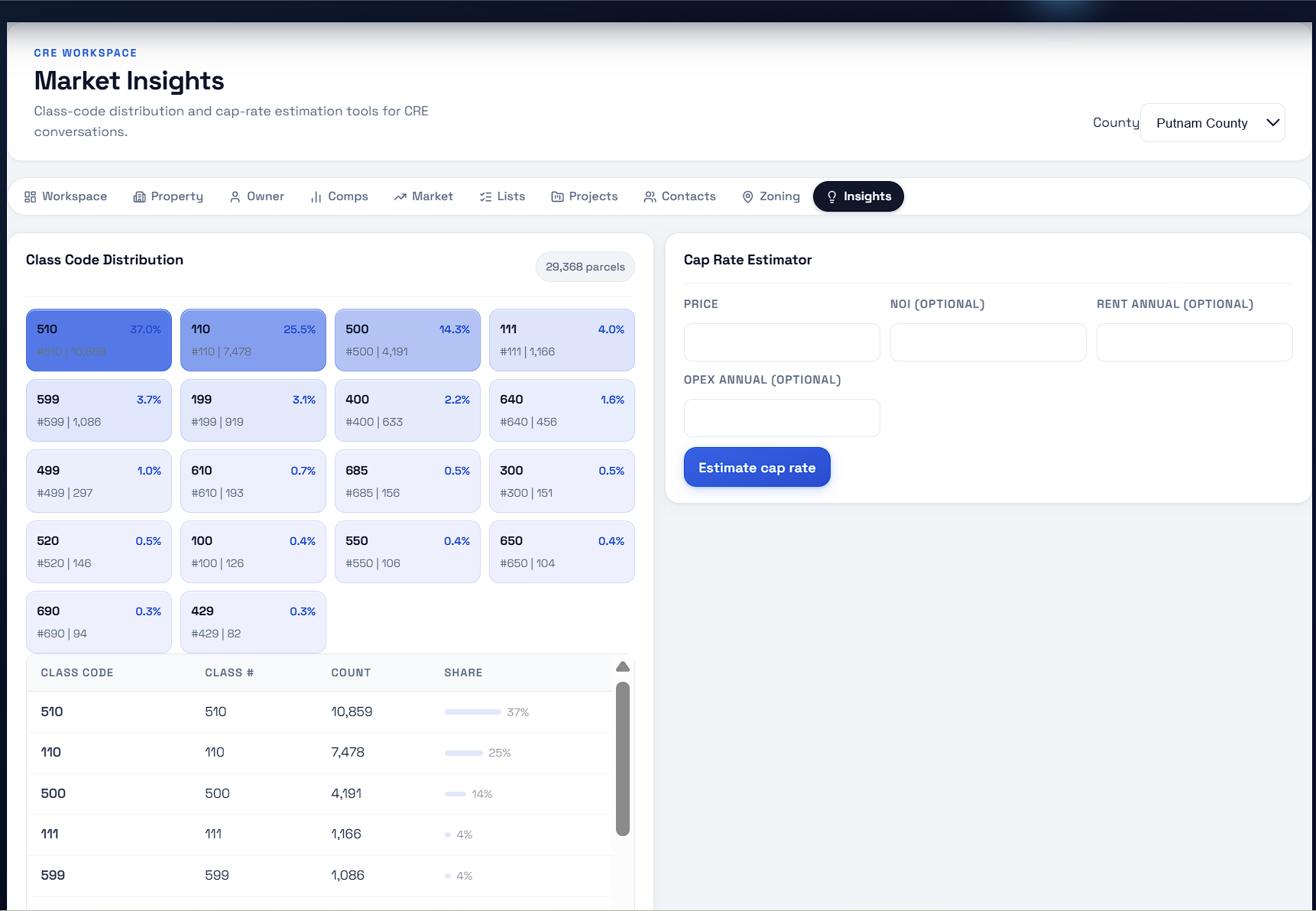Image resolution: width=1316 pixels, height=911 pixels.
Task: Click the Zoning map pin icon
Action: [x=748, y=197]
